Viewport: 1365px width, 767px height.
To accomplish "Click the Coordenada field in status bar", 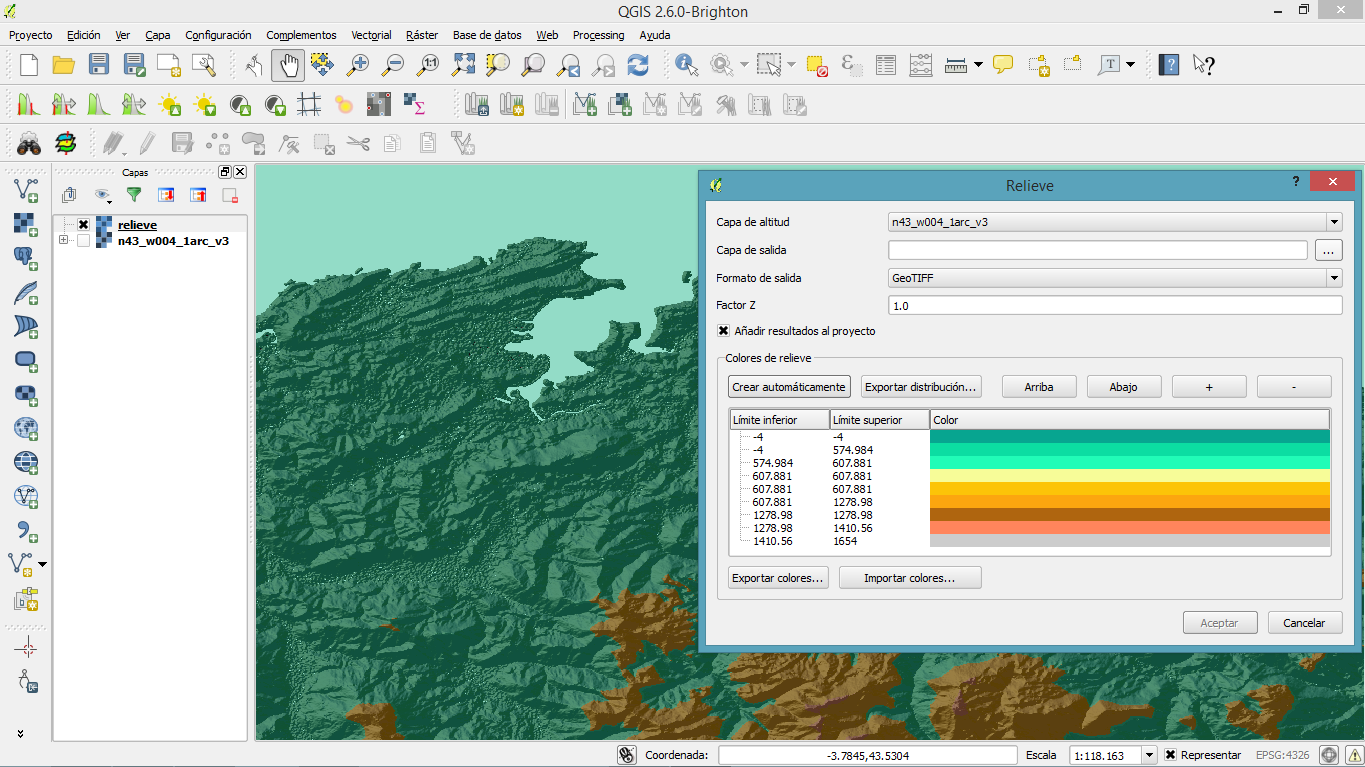I will tap(868, 756).
